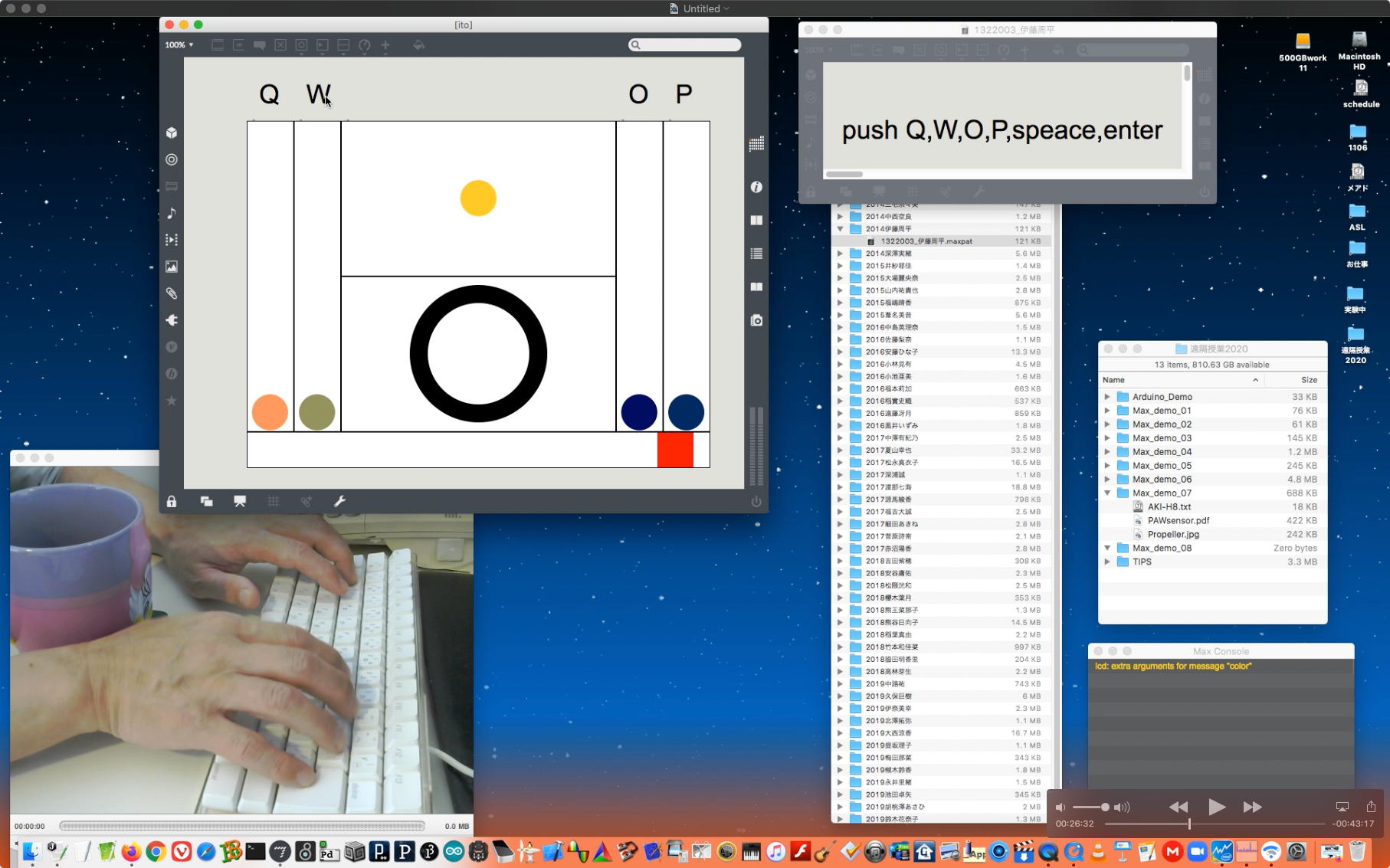Screen dimensions: 1390x868
Task: Play the video in the player controller
Action: 1216,807
